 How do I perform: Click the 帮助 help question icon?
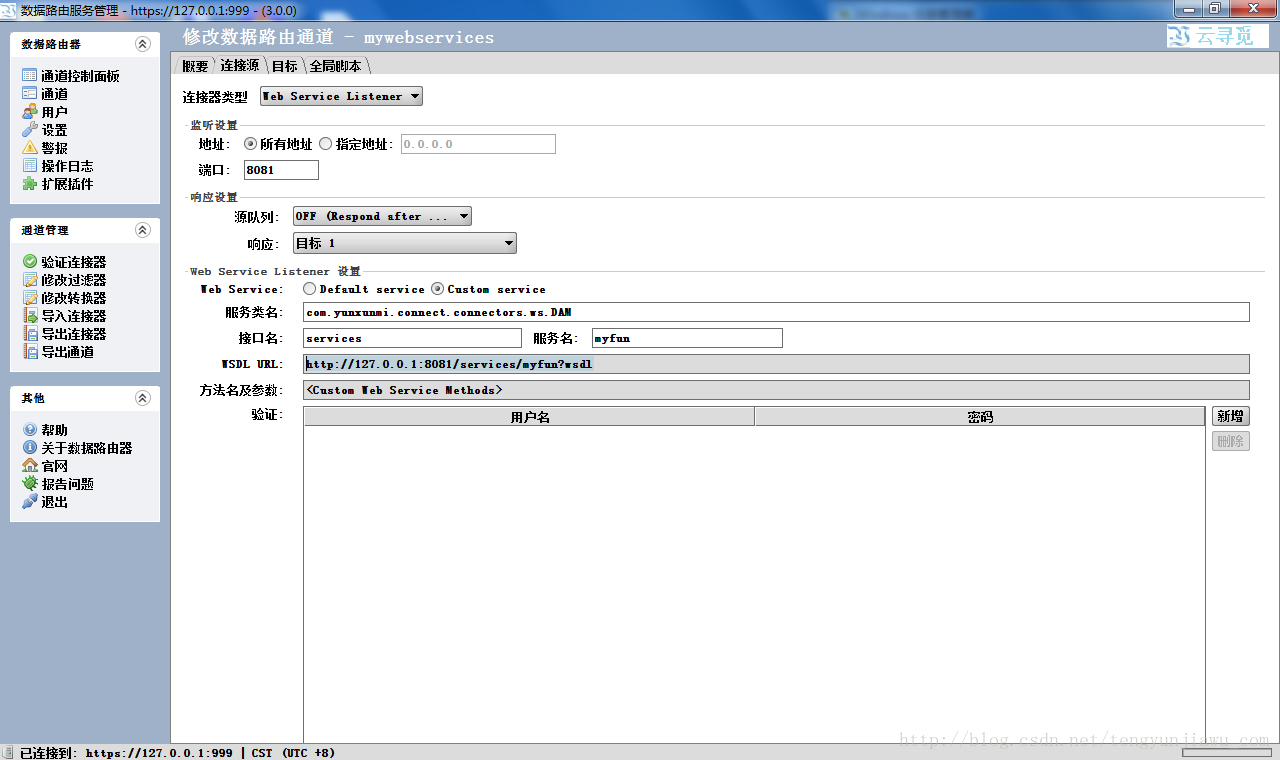pos(30,430)
